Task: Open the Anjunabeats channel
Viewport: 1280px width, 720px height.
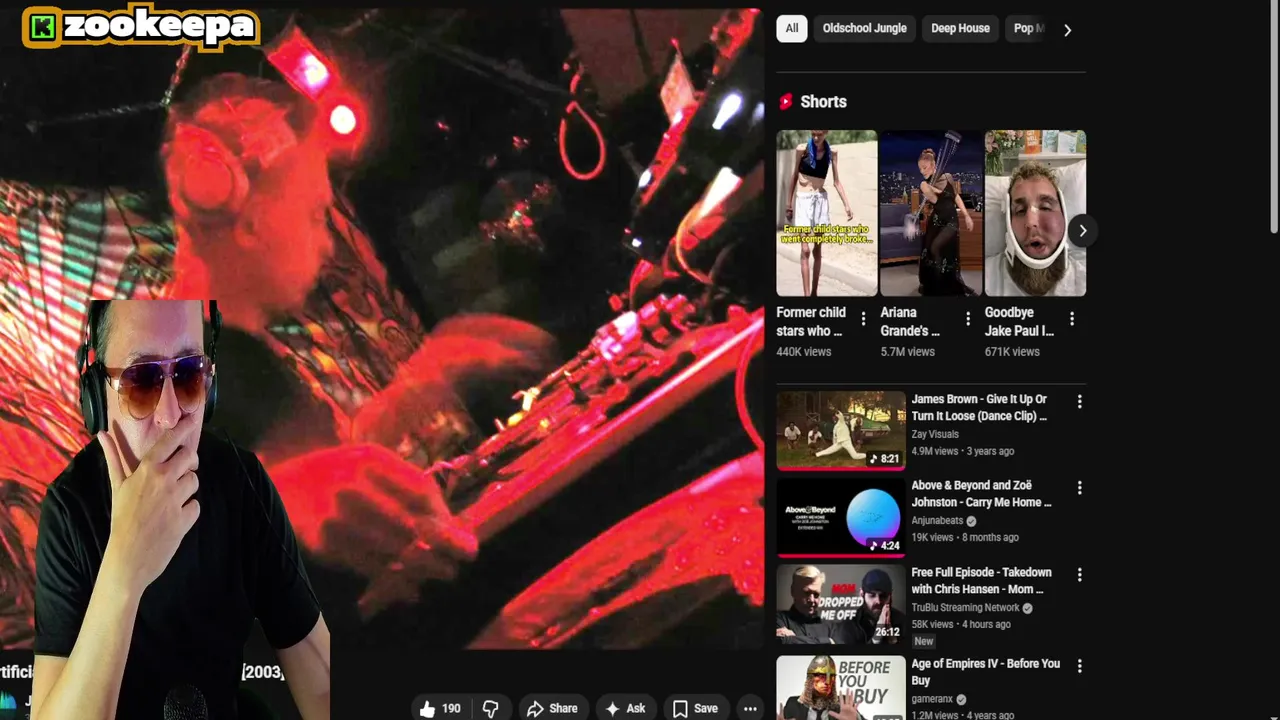Action: [x=937, y=521]
